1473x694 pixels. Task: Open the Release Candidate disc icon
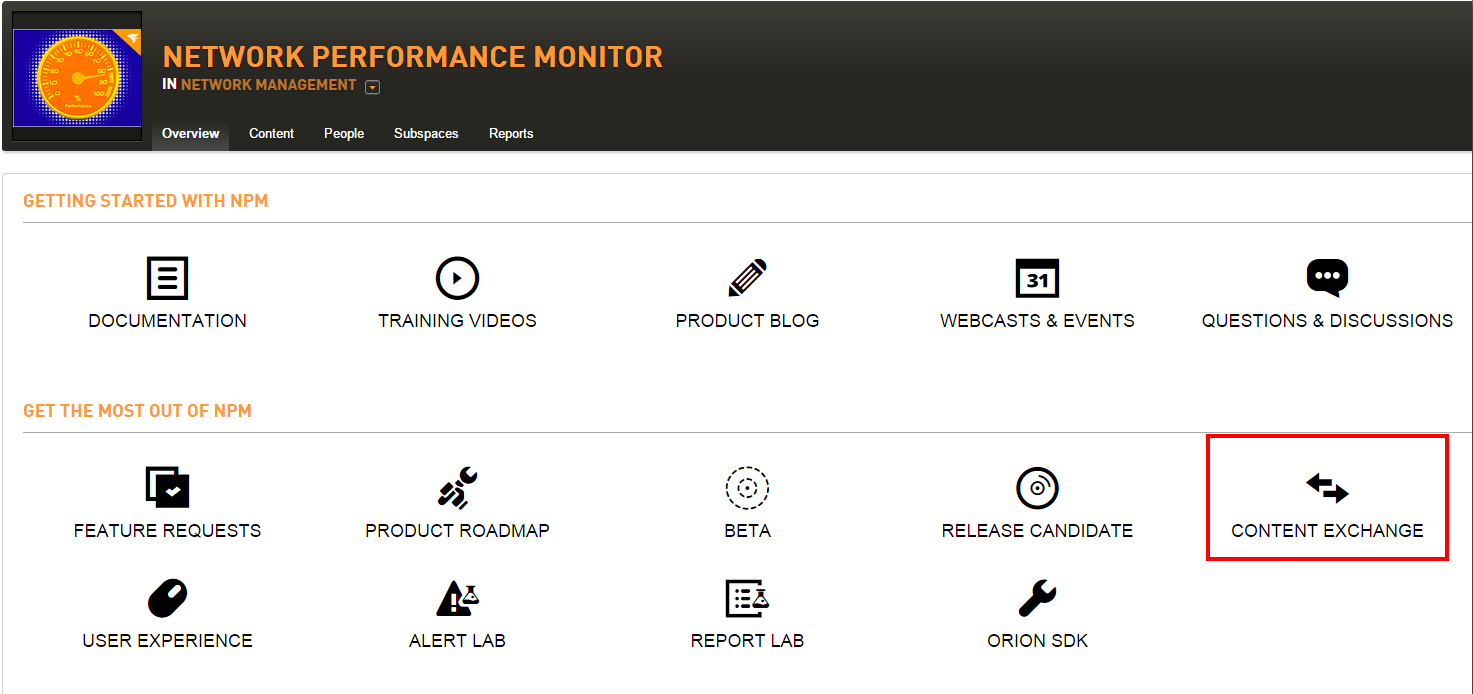(x=1037, y=488)
